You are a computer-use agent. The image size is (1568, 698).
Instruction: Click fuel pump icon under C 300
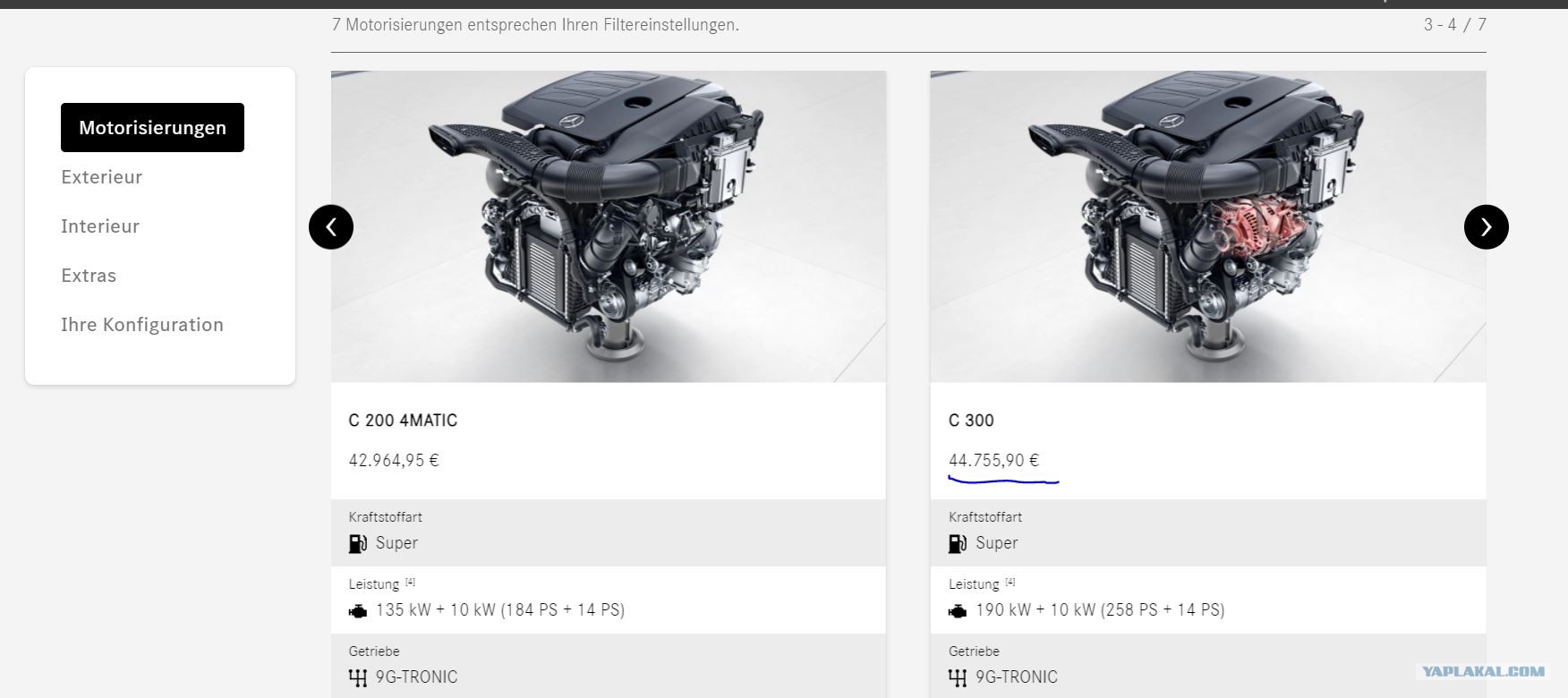click(958, 543)
